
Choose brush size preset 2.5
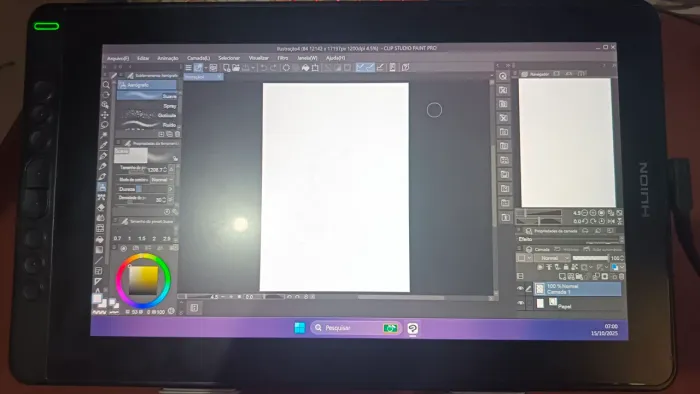click(167, 239)
